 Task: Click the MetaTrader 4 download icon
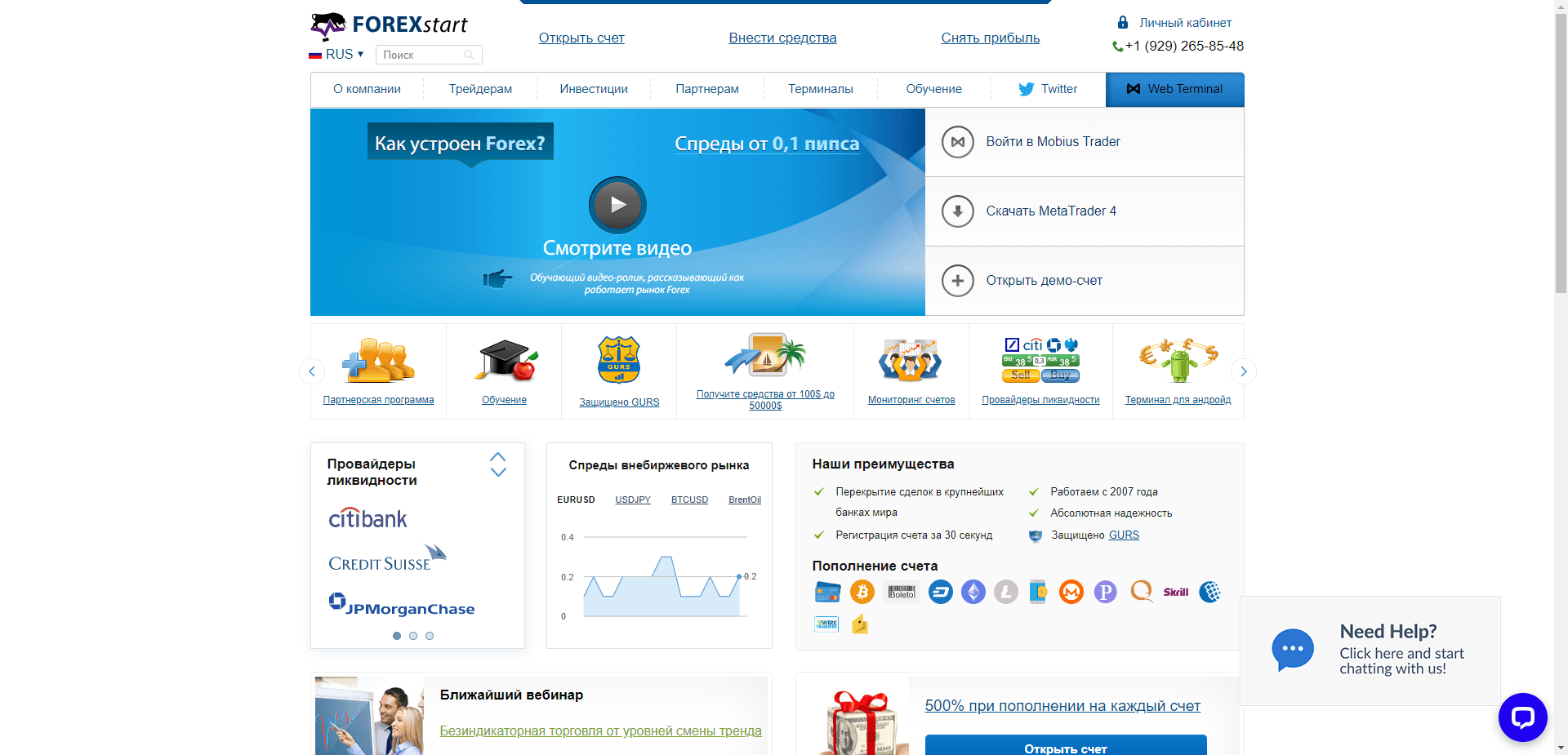click(957, 211)
